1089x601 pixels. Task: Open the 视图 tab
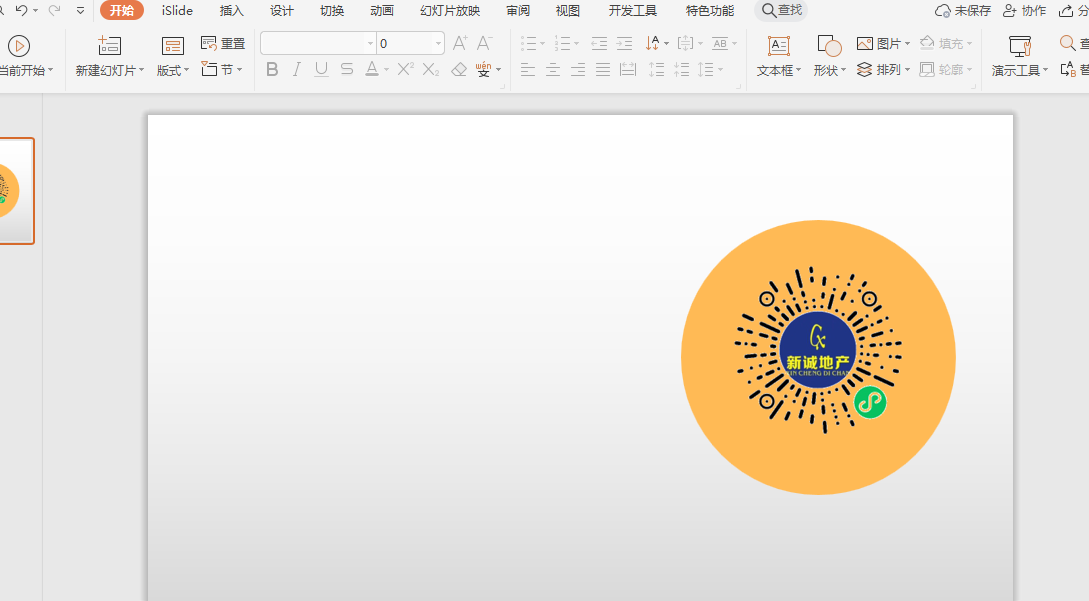567,10
